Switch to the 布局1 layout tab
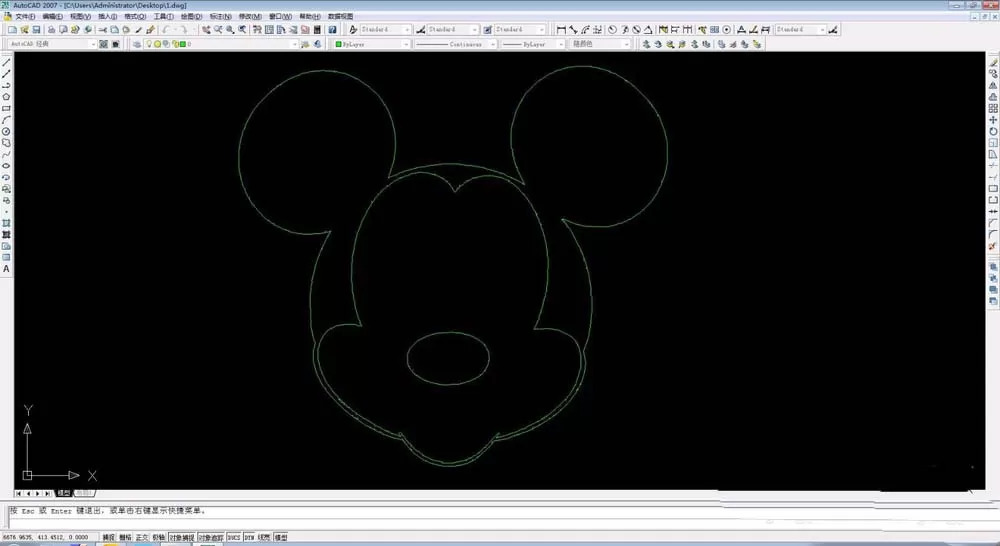 85,493
